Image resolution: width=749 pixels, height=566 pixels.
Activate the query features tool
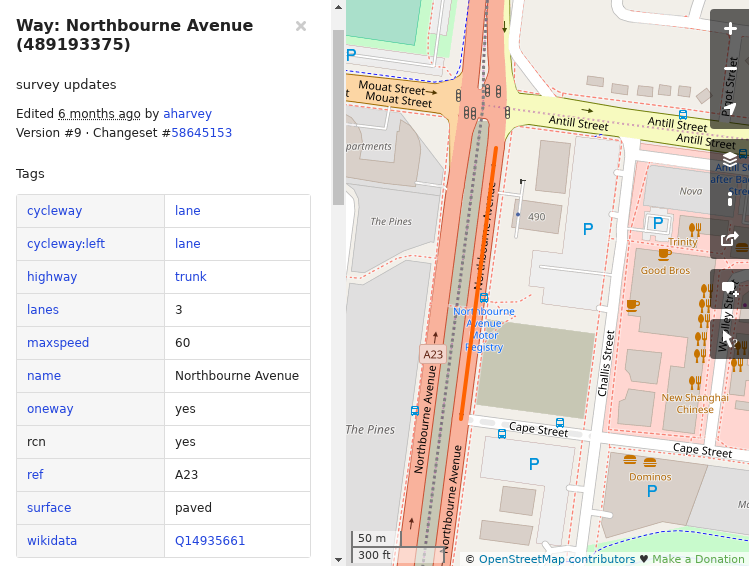click(x=730, y=339)
